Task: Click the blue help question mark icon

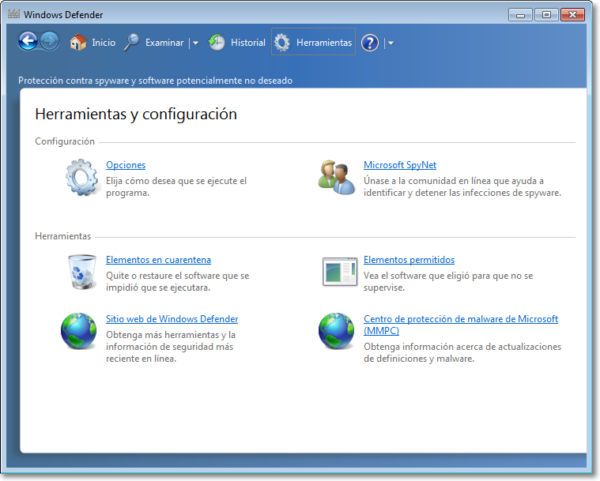Action: pos(370,43)
